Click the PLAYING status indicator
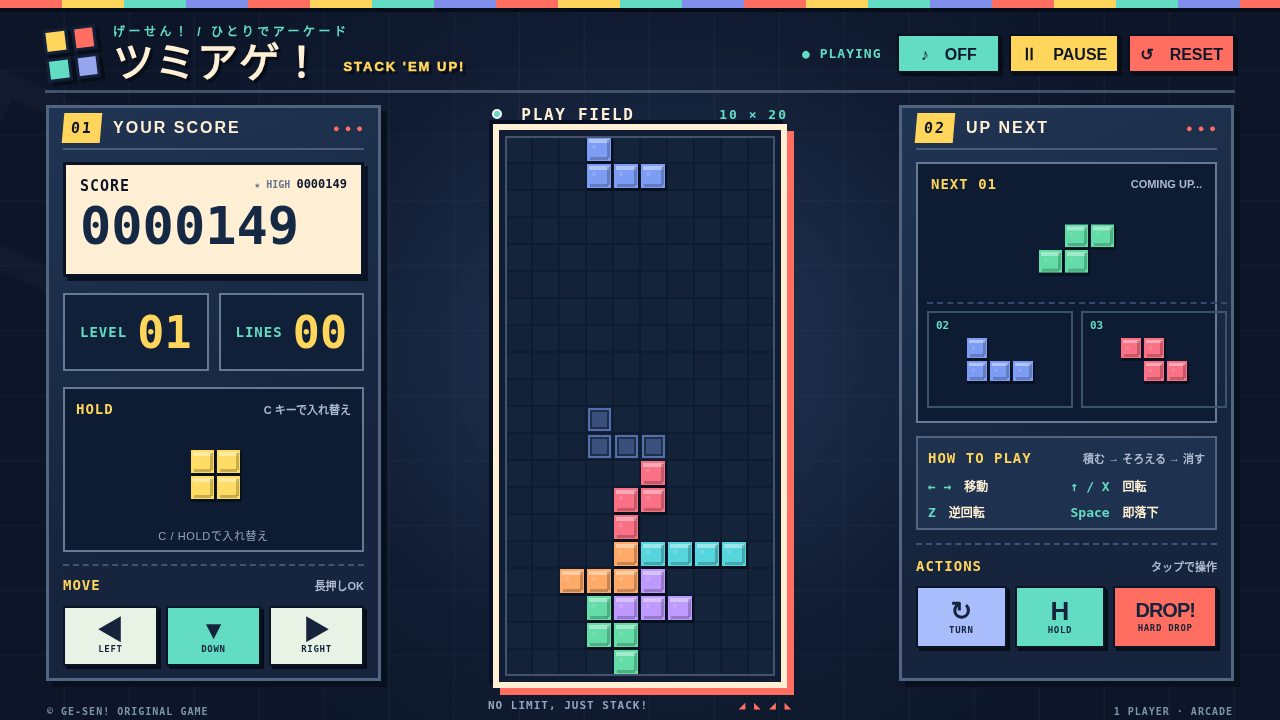 (x=841, y=54)
